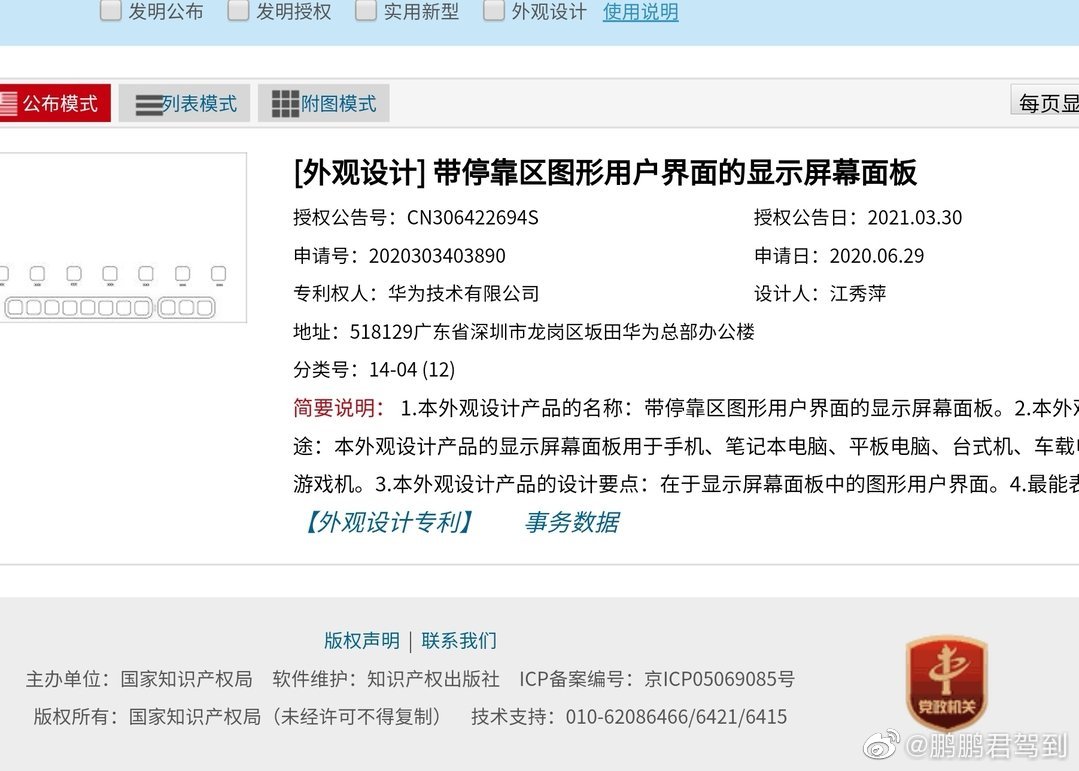Viewport: 1079px width, 771px height.
Task: Check the 发明公布 checkbox
Action: (x=111, y=11)
